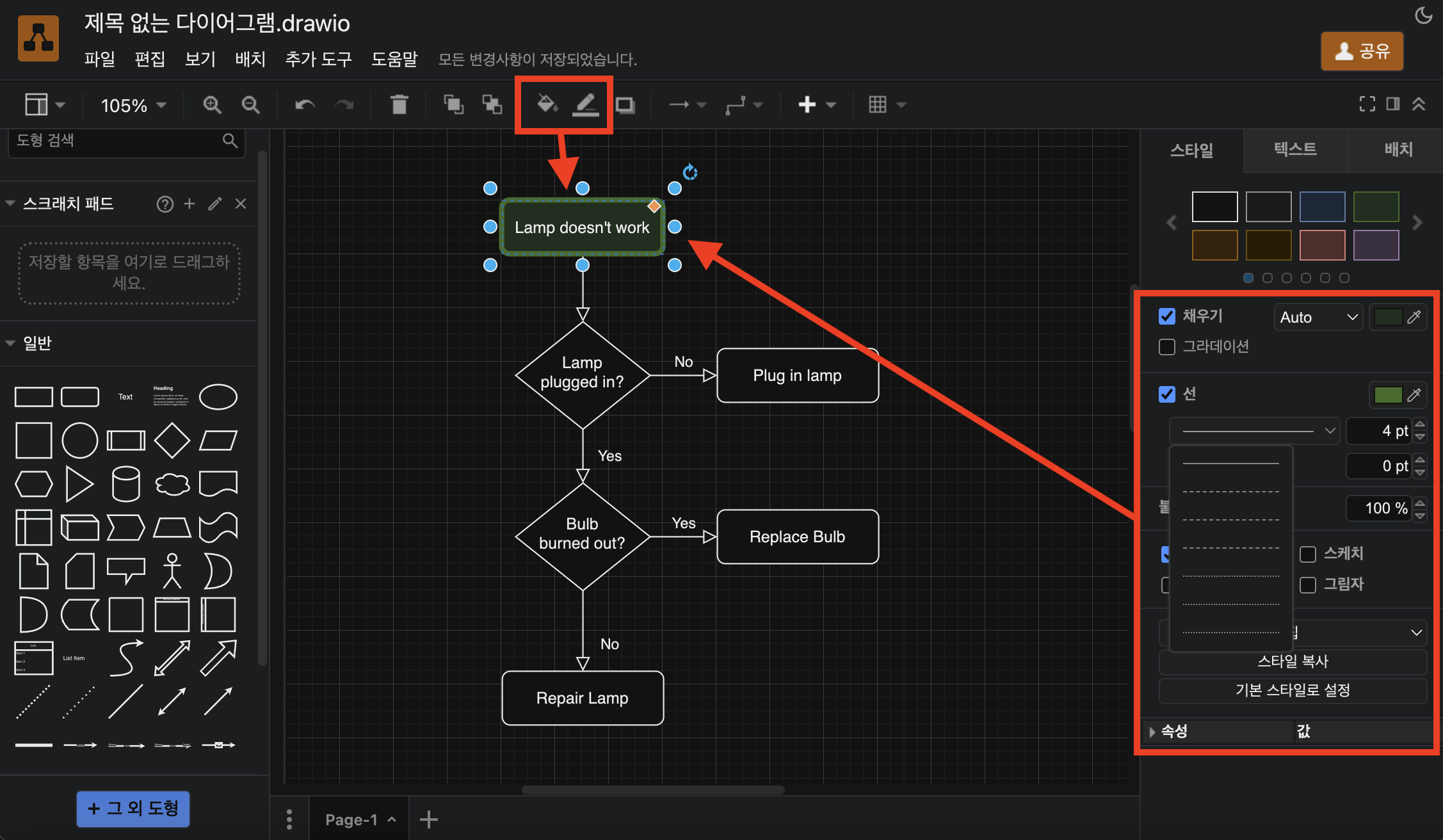1443x840 pixels.
Task: Open the 도움말 menu
Action: pos(394,59)
